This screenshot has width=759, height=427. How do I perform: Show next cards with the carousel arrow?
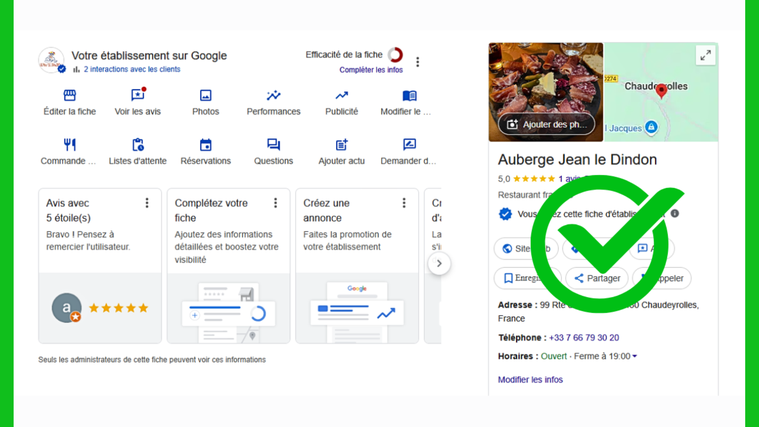tap(439, 264)
